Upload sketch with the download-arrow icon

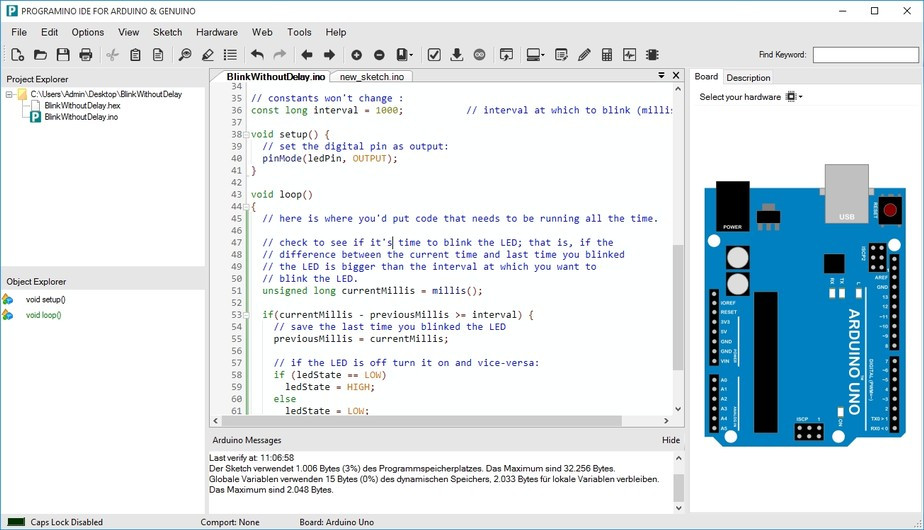coord(457,55)
